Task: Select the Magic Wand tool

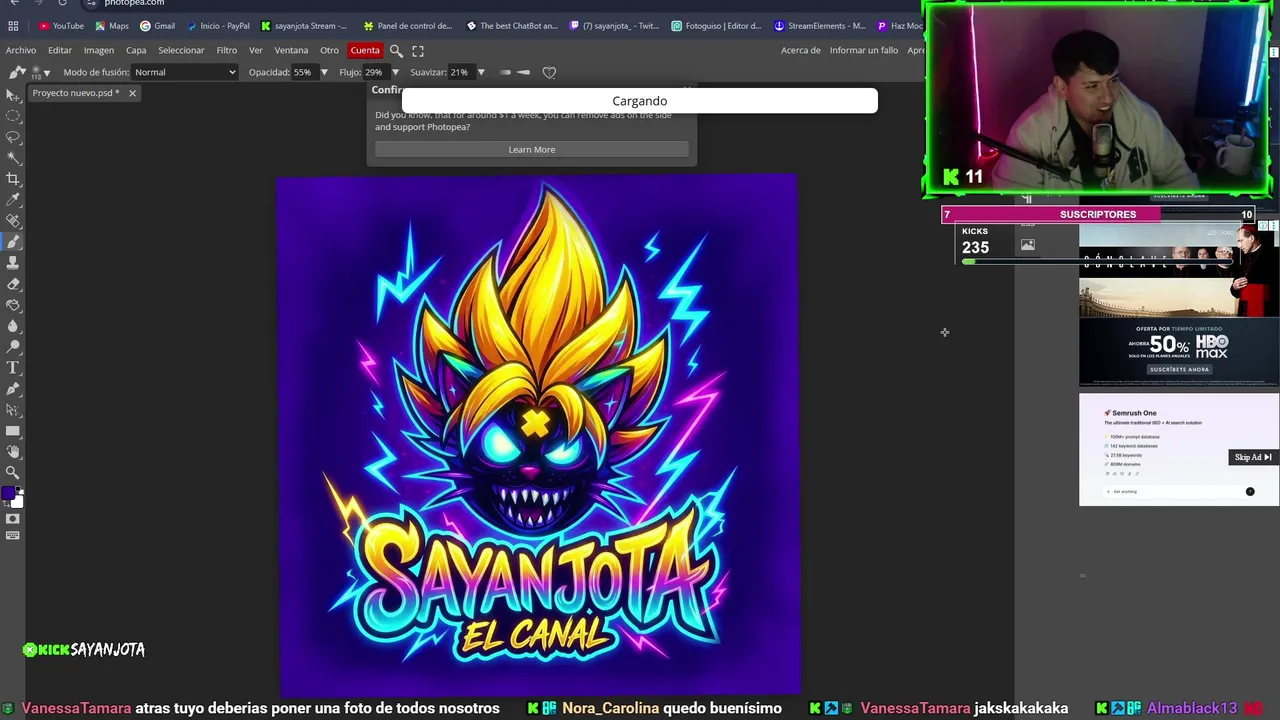Action: (13, 157)
